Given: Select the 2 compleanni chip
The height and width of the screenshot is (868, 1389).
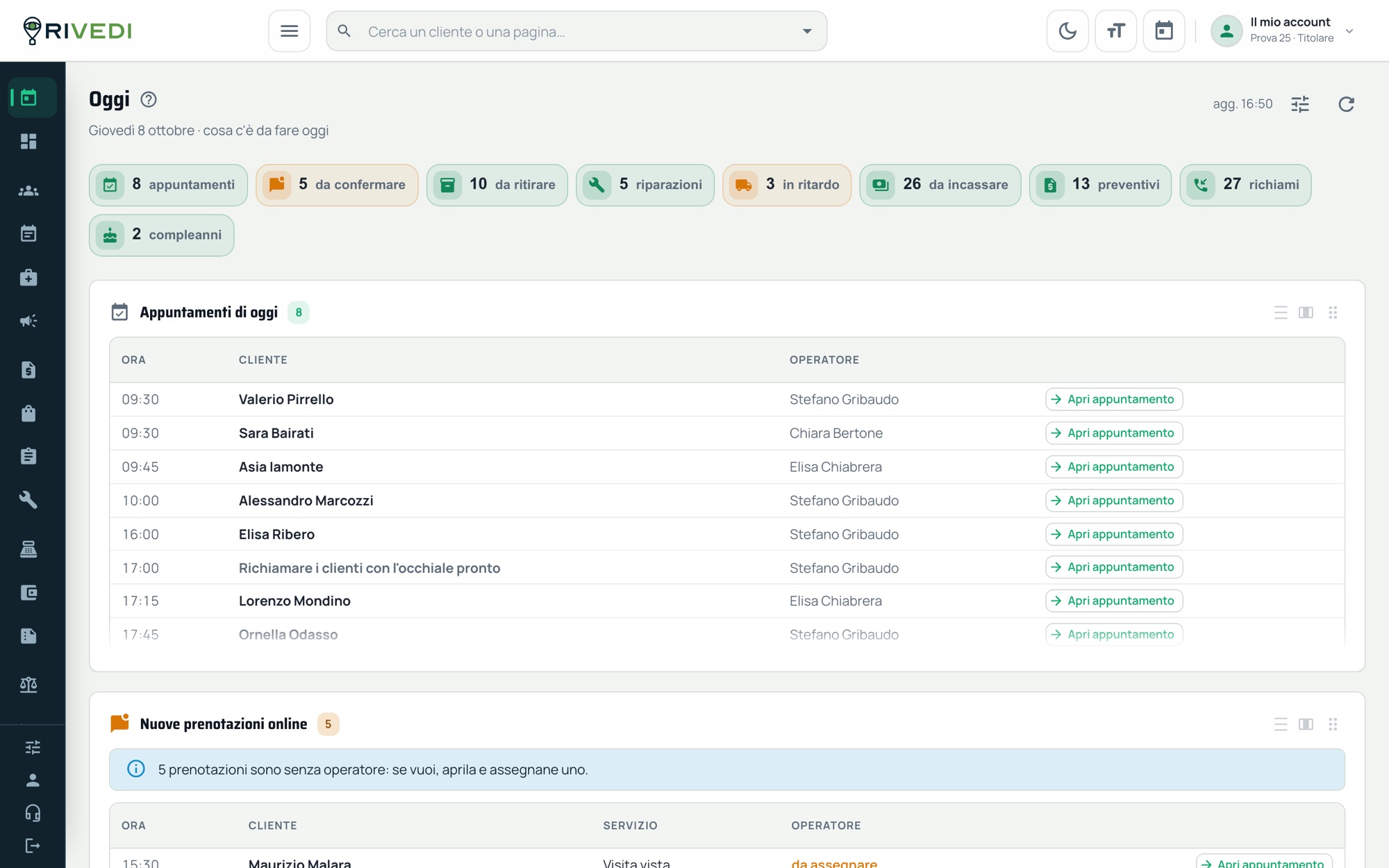Looking at the screenshot, I should point(161,235).
